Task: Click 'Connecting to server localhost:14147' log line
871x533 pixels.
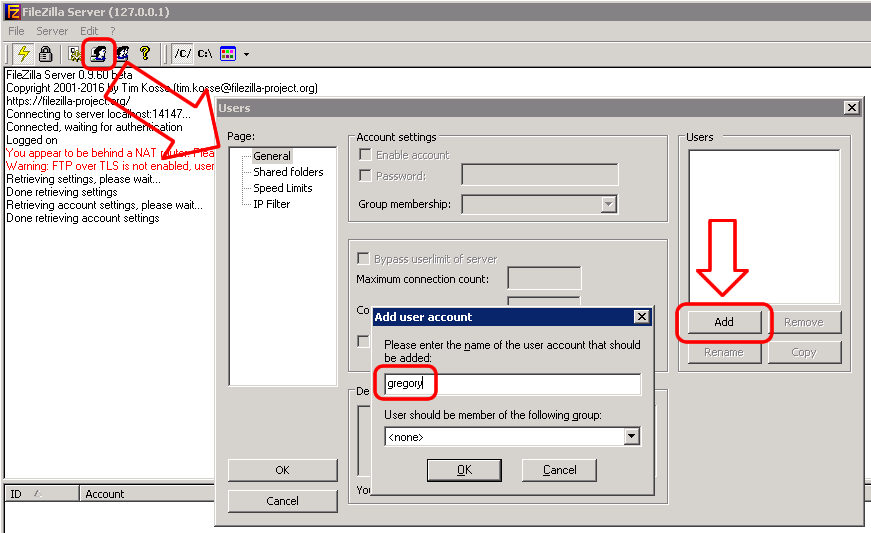Action: 98,114
